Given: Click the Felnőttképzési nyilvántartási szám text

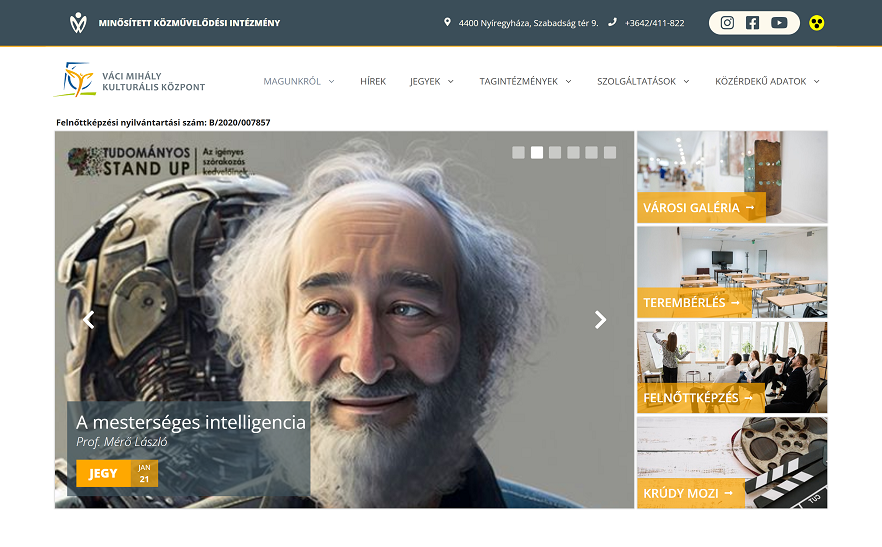Looking at the screenshot, I should 163,122.
